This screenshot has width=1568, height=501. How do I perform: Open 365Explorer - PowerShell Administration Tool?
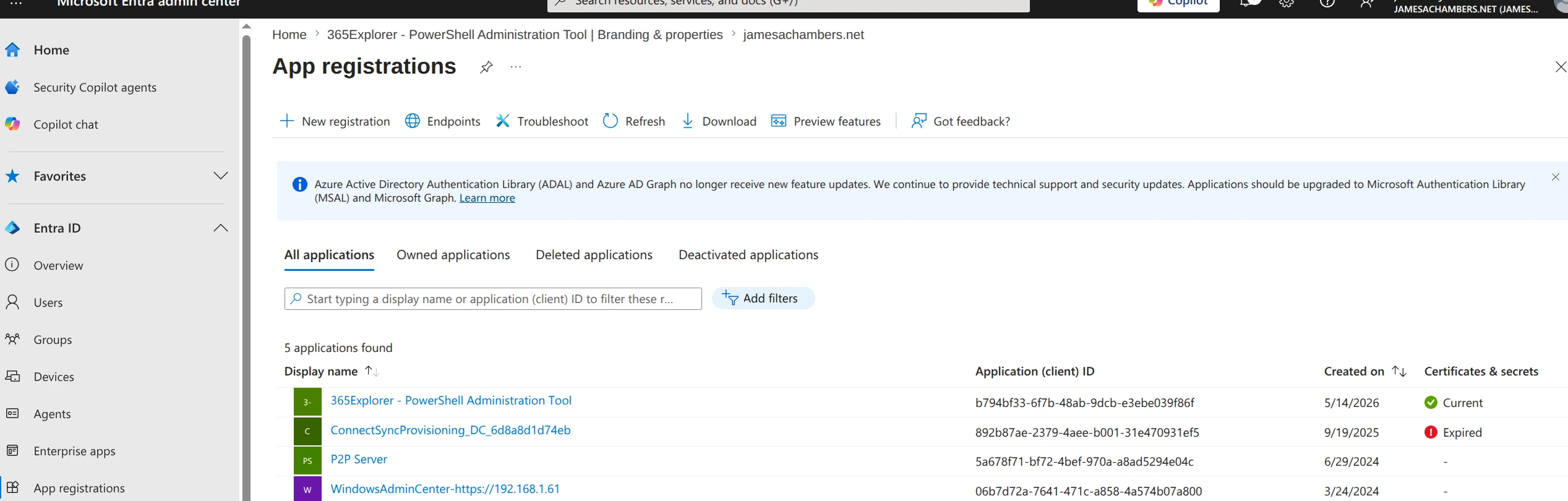[x=451, y=400]
